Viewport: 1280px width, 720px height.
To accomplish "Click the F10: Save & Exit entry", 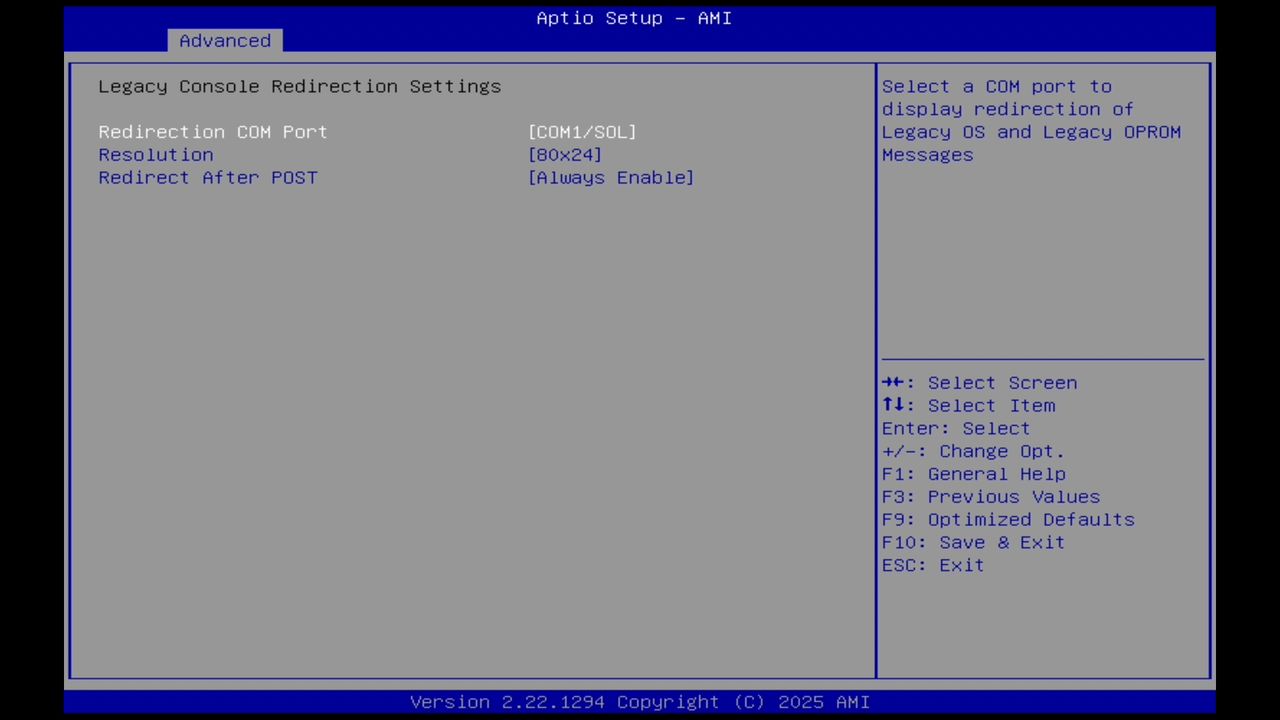I will [972, 542].
